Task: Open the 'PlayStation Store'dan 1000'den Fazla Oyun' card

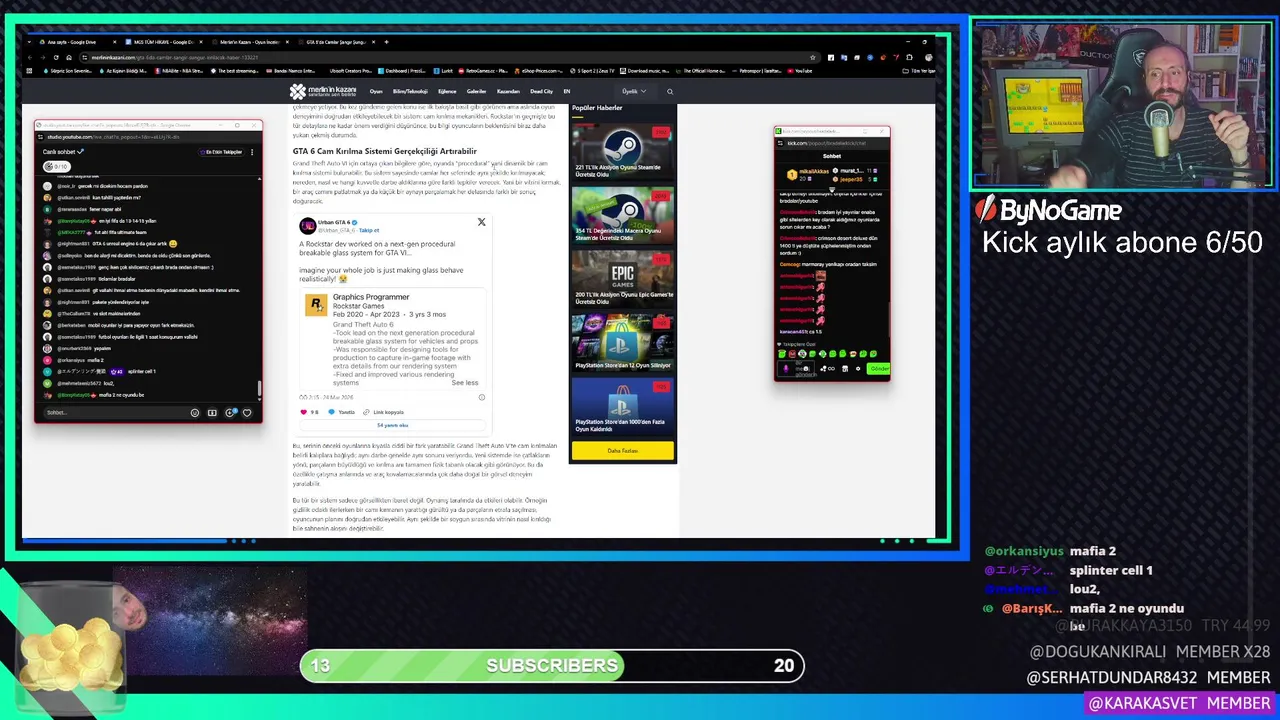Action: [622, 406]
